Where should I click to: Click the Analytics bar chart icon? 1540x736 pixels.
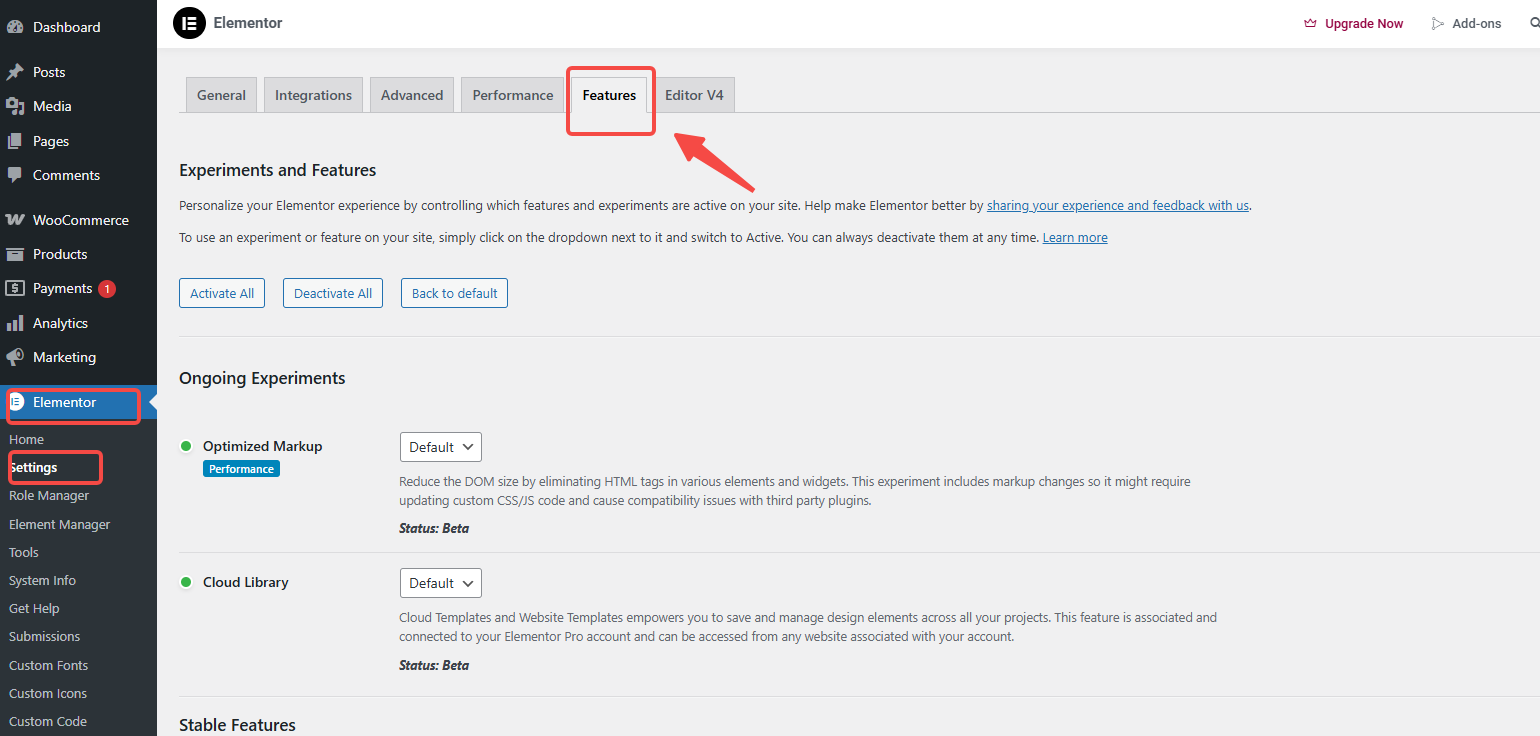click(15, 323)
